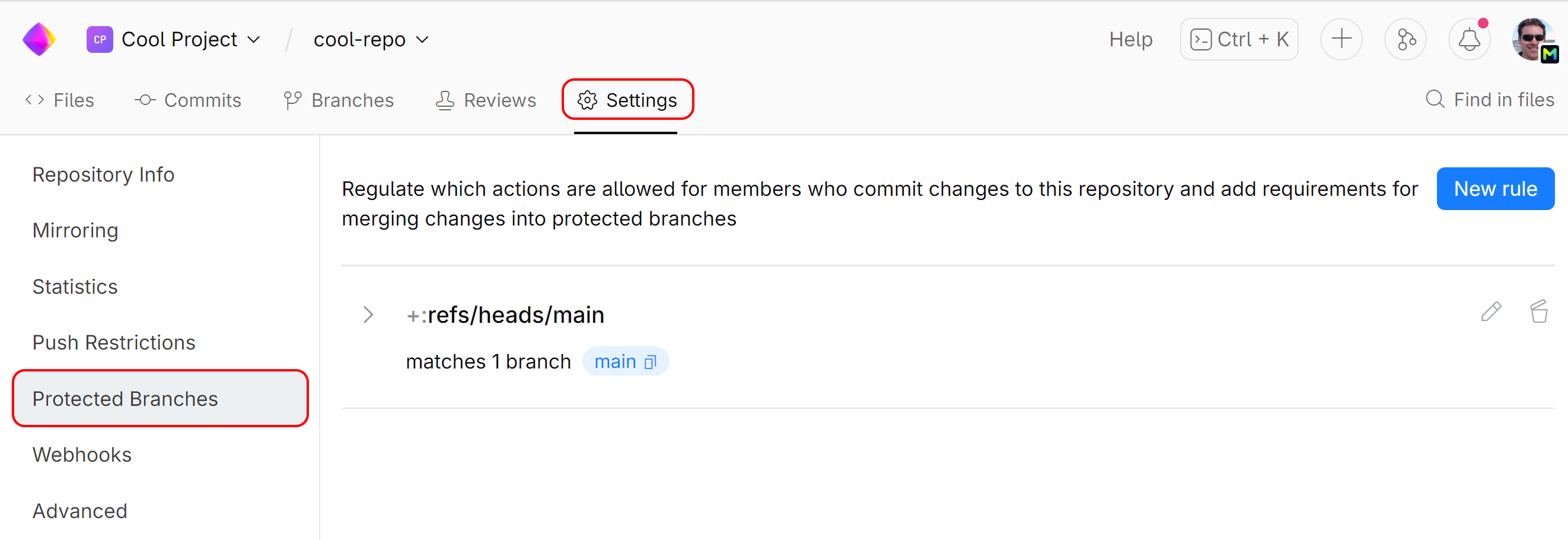
Task: Click the Space logo home icon
Action: click(x=39, y=39)
